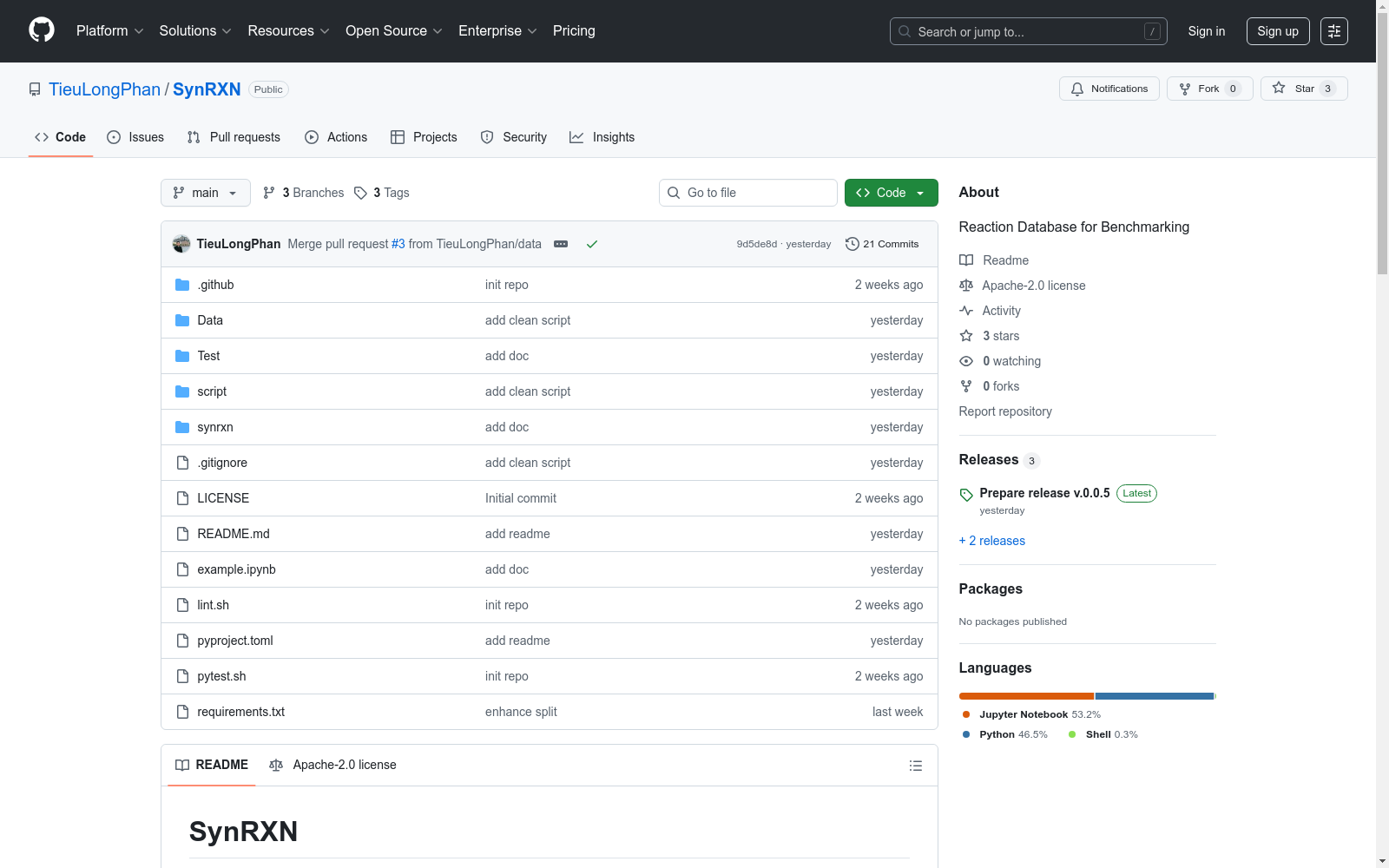Switch to the Actions tab
The height and width of the screenshot is (868, 1389).
point(336,137)
